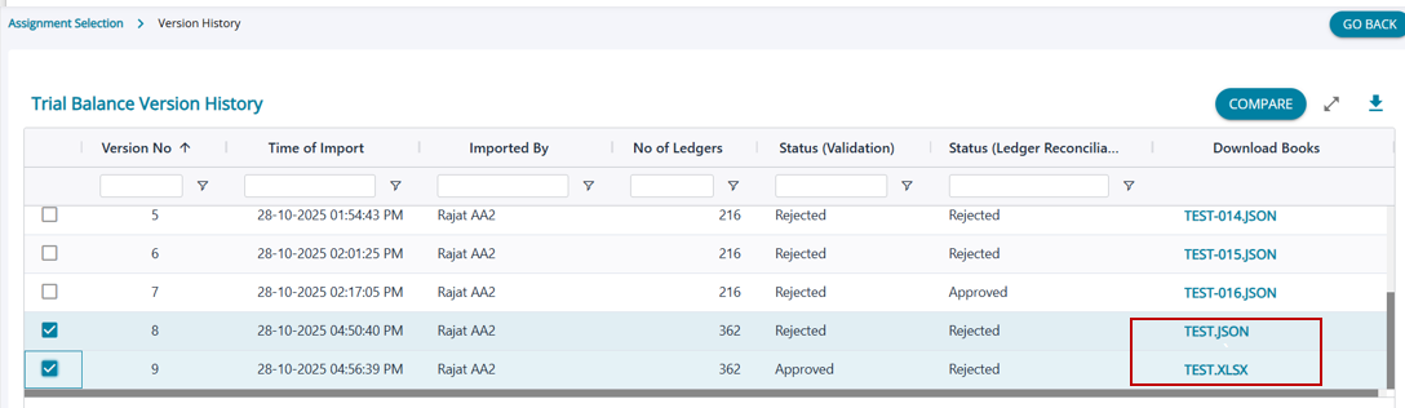Viewport: 1406px width, 409px height.
Task: Click the Version History breadcrumb item
Action: [x=199, y=23]
